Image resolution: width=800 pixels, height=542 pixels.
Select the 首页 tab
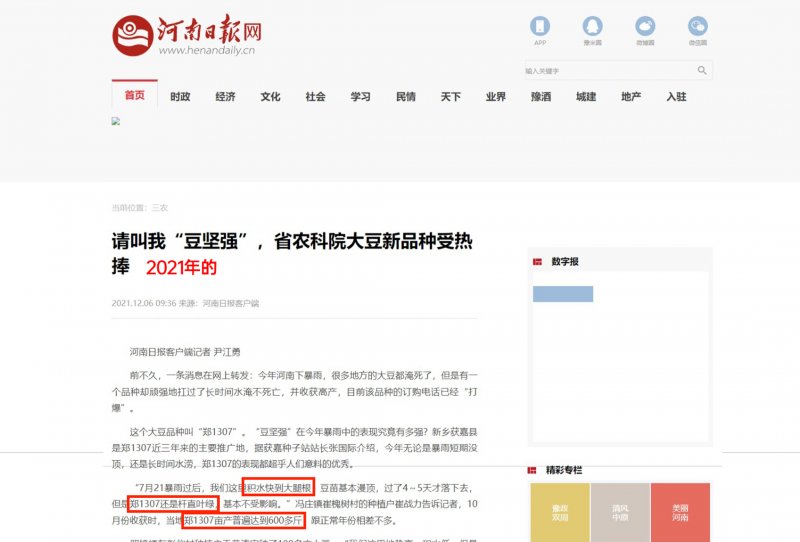pyautogui.click(x=134, y=96)
